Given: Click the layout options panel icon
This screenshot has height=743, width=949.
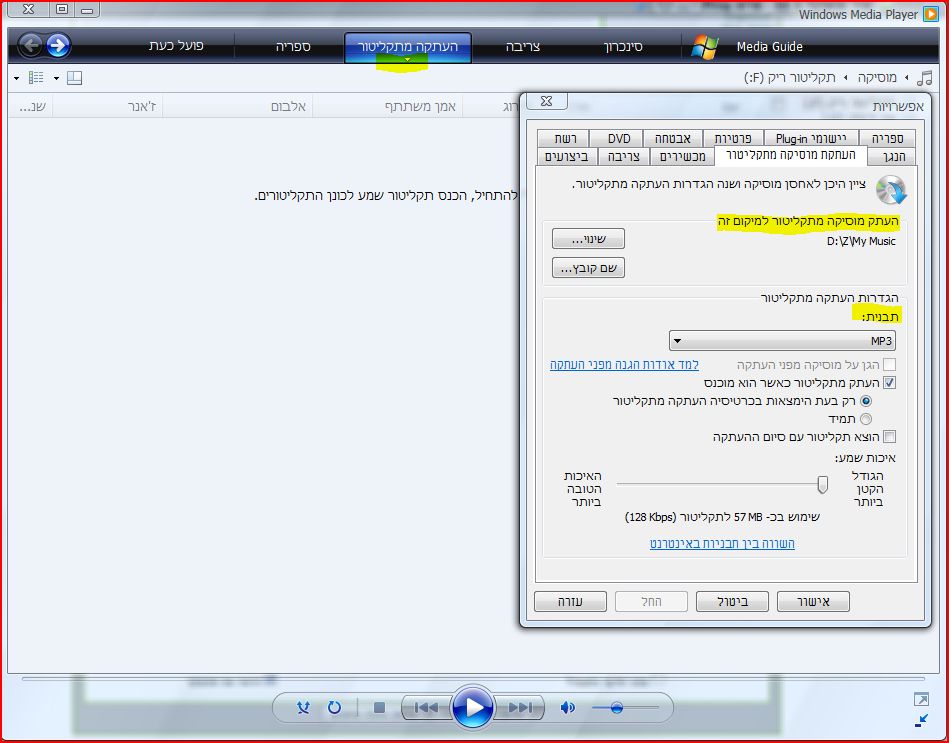Looking at the screenshot, I should pos(74,78).
